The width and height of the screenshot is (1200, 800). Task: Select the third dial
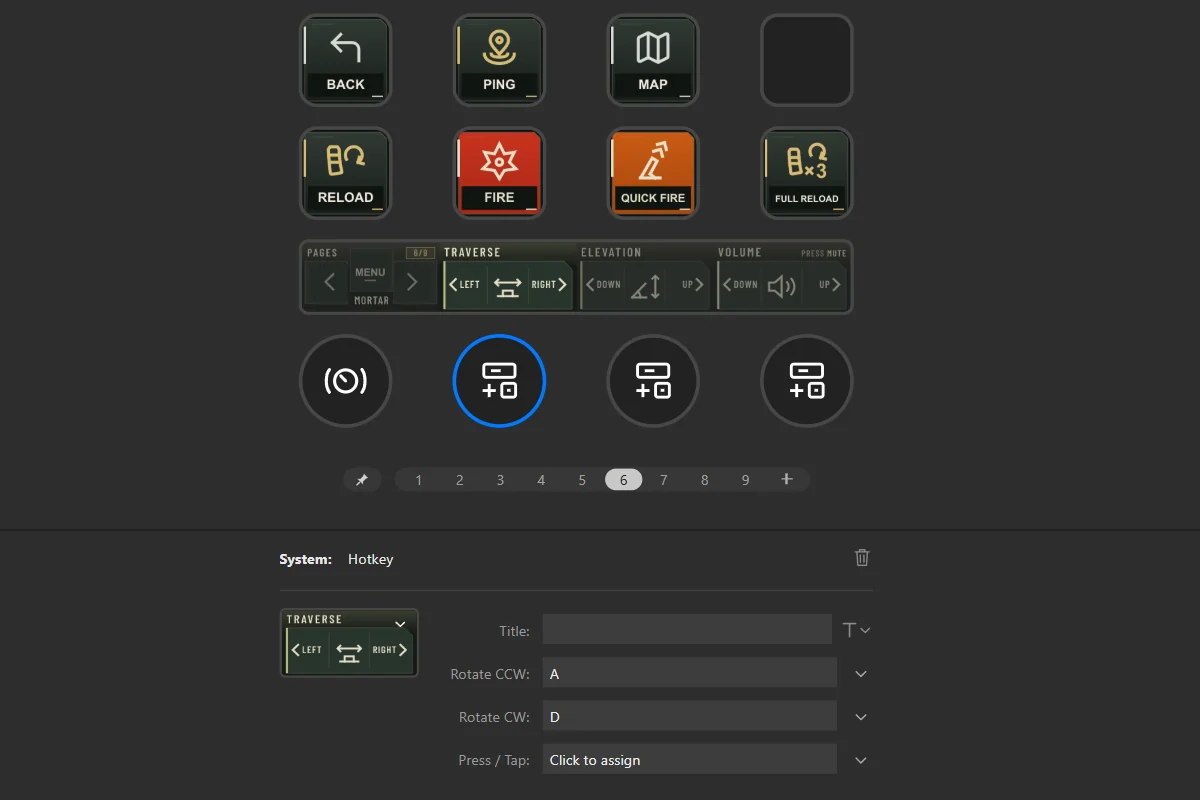653,381
